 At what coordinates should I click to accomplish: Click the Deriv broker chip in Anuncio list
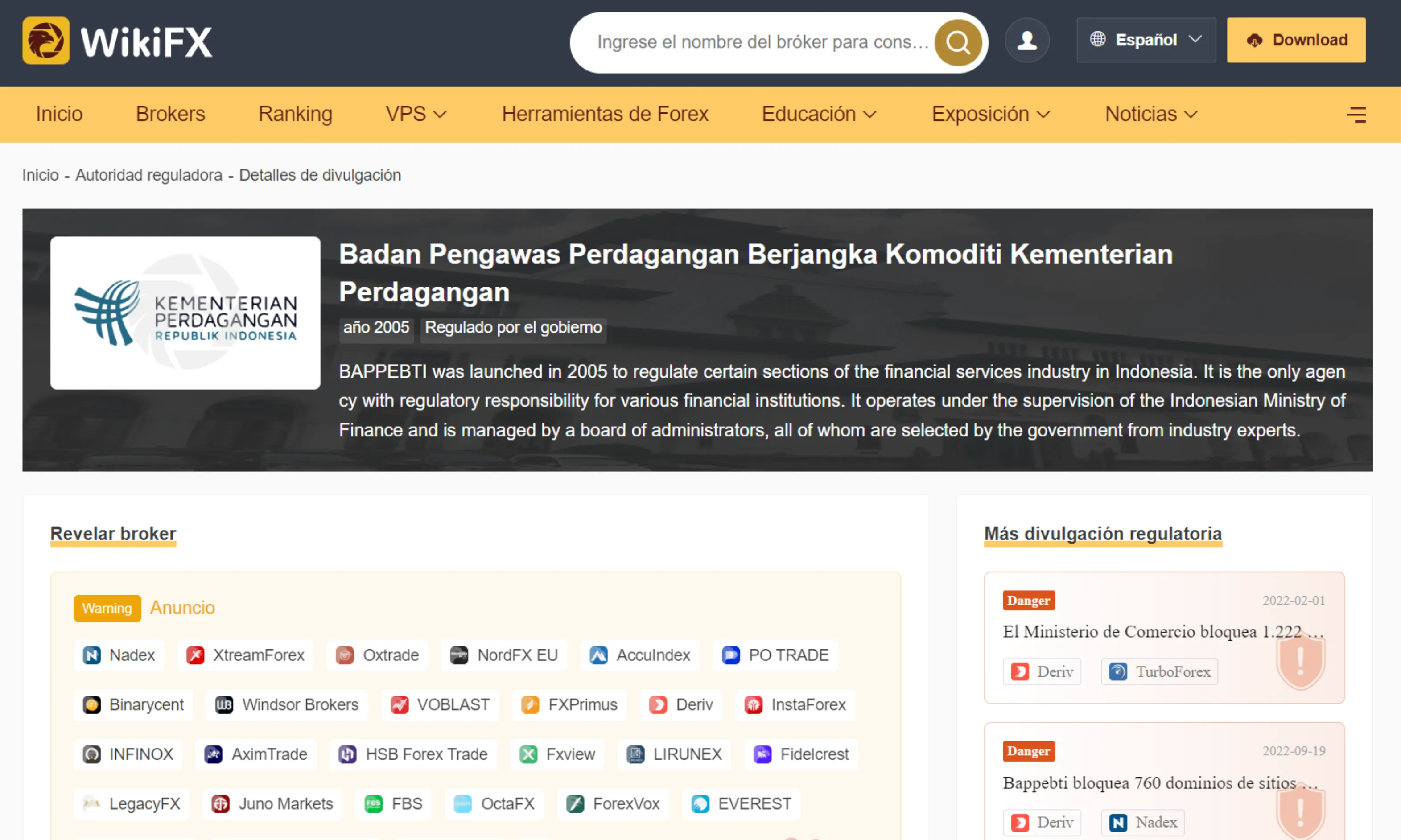coord(681,705)
